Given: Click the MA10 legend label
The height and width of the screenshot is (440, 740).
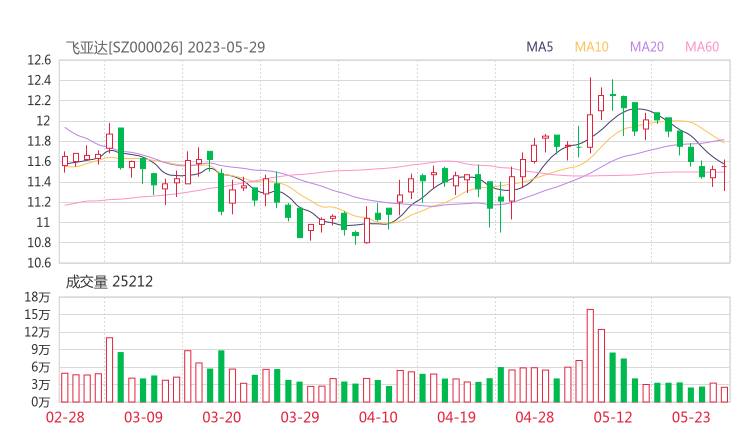Looking at the screenshot, I should pos(591,47).
